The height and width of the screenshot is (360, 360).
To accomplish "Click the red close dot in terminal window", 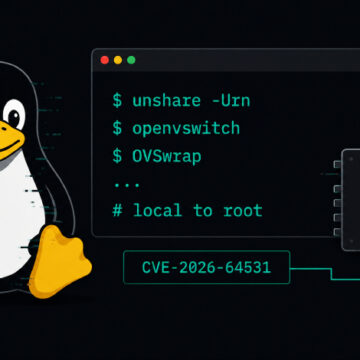I will pos(105,60).
